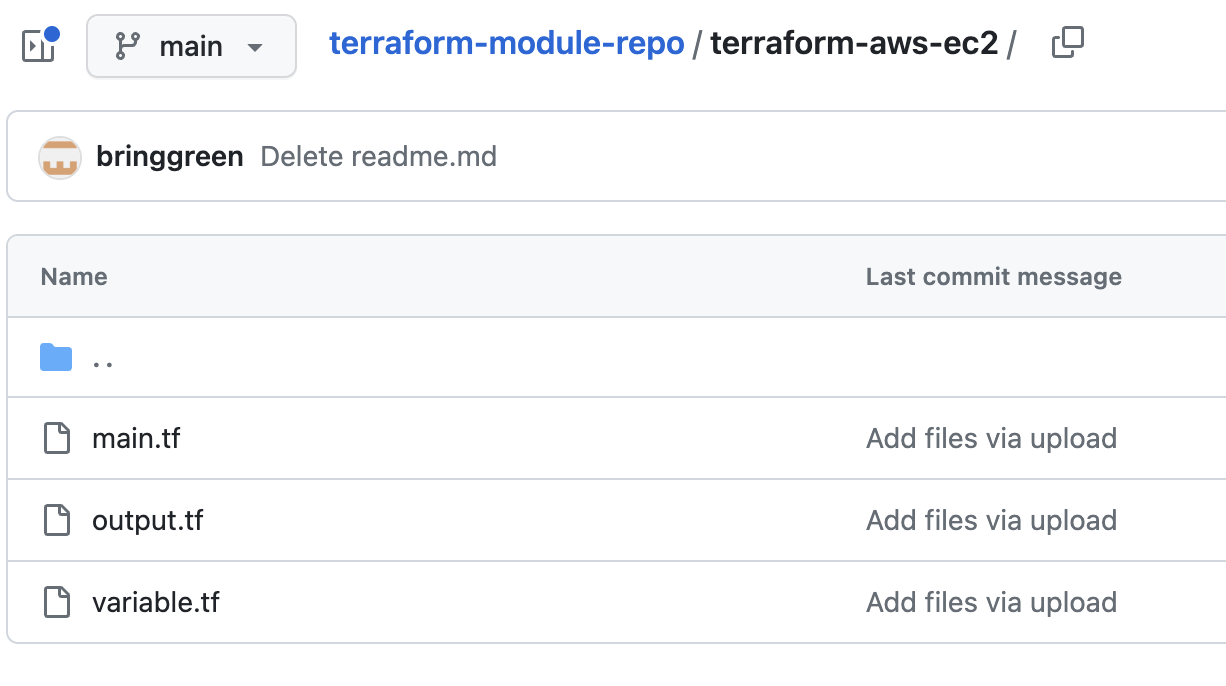Viewport: 1226px width, 686px height.
Task: Open variable.tf's Add files via upload commit
Action: click(991, 602)
